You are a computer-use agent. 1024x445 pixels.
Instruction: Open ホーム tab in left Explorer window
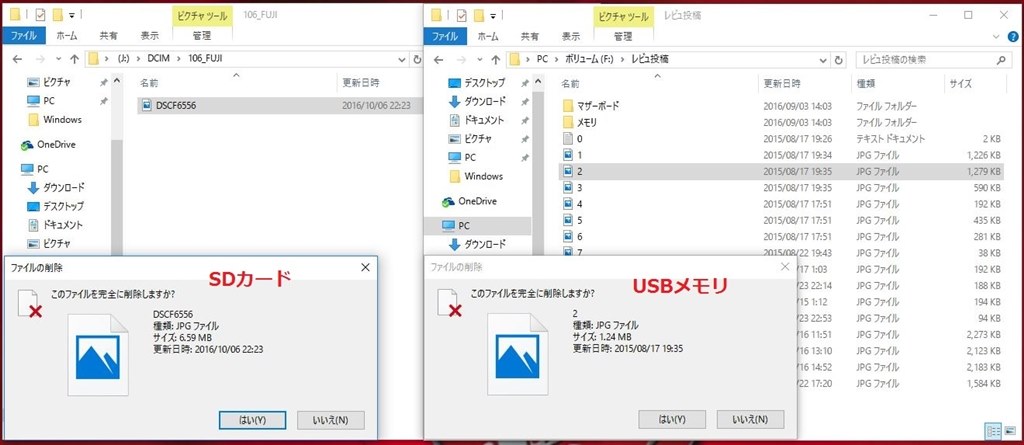(69, 36)
